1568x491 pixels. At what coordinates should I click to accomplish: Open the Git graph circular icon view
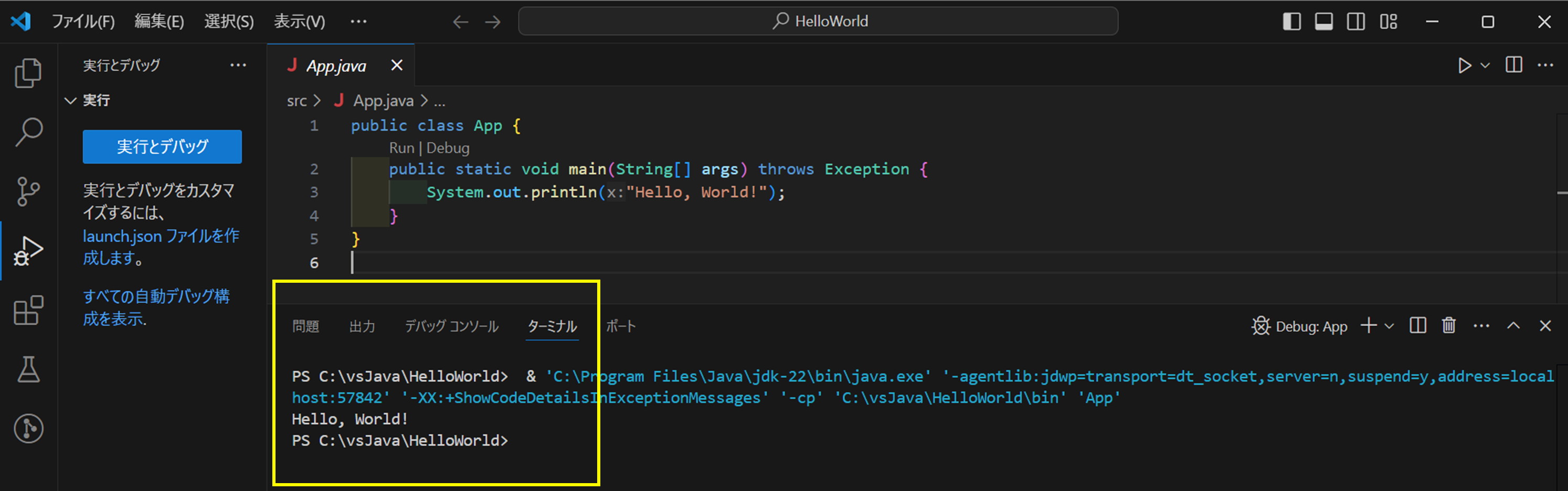point(28,429)
